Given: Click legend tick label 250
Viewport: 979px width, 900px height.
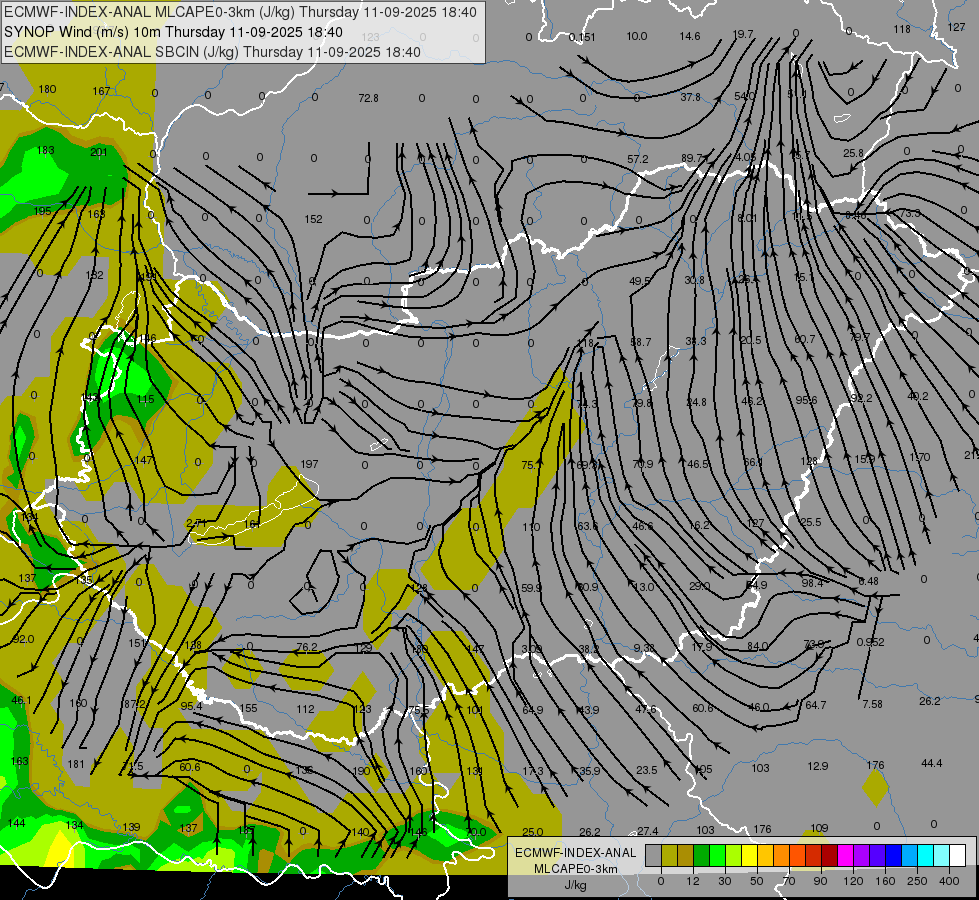Looking at the screenshot, I should [917, 881].
